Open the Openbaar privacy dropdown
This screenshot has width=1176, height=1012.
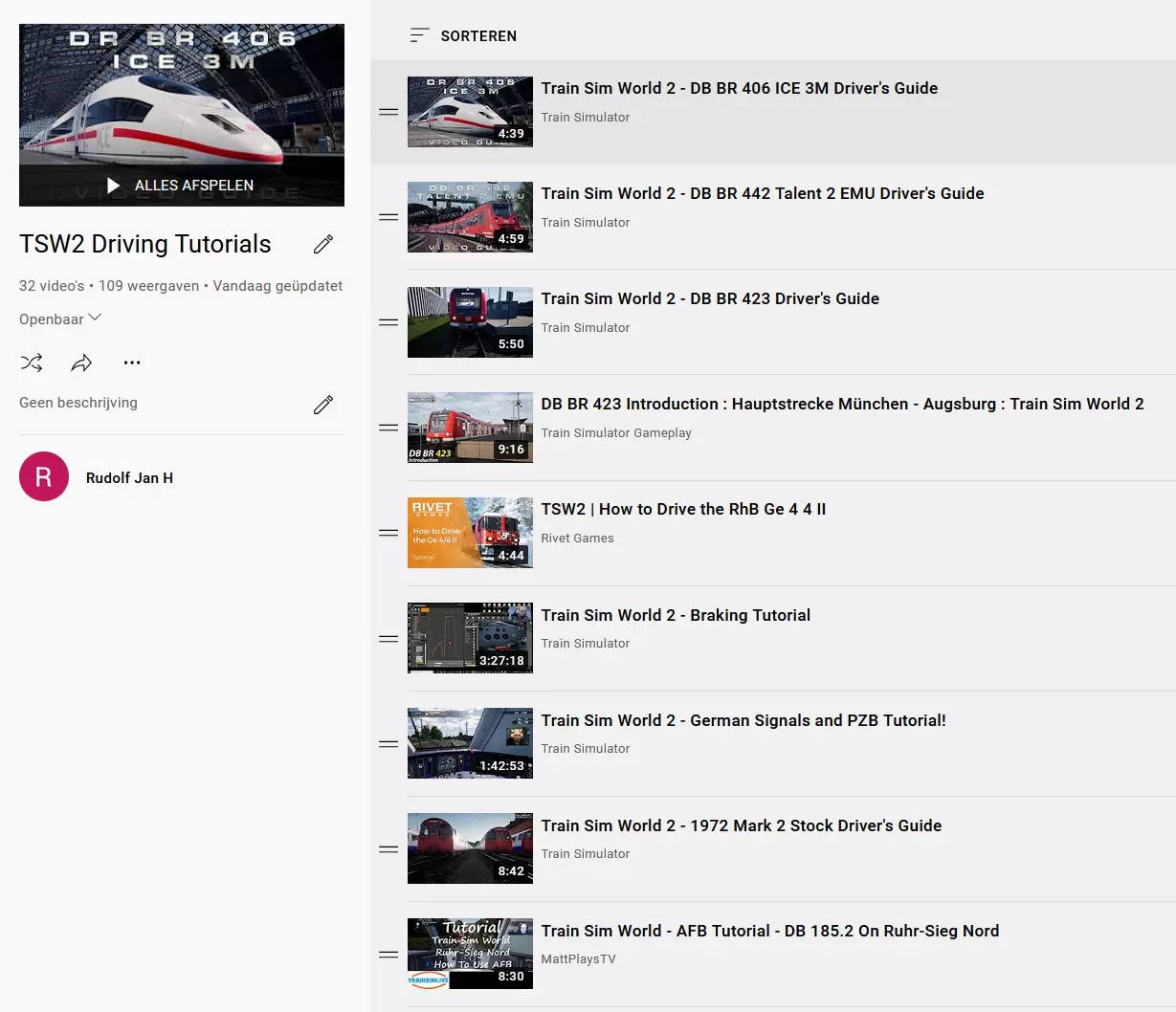(x=60, y=319)
